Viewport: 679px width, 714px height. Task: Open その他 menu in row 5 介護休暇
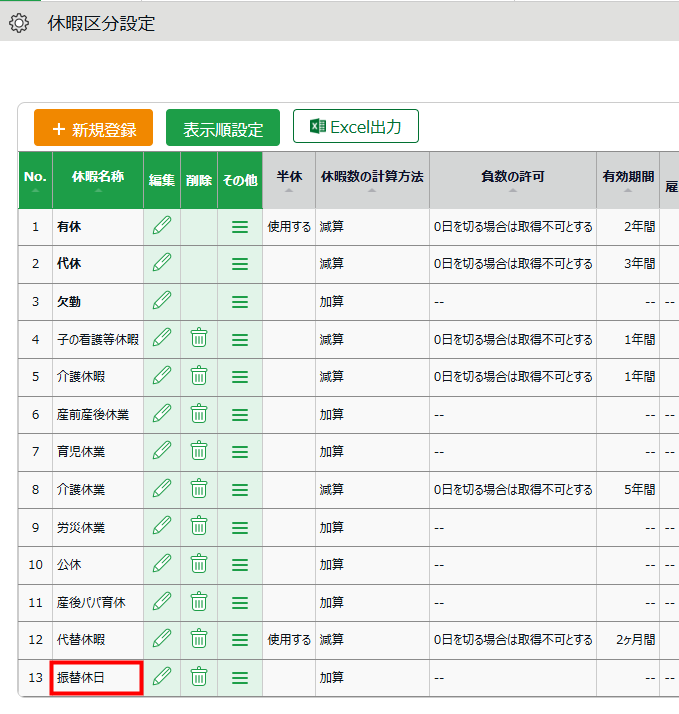(240, 377)
